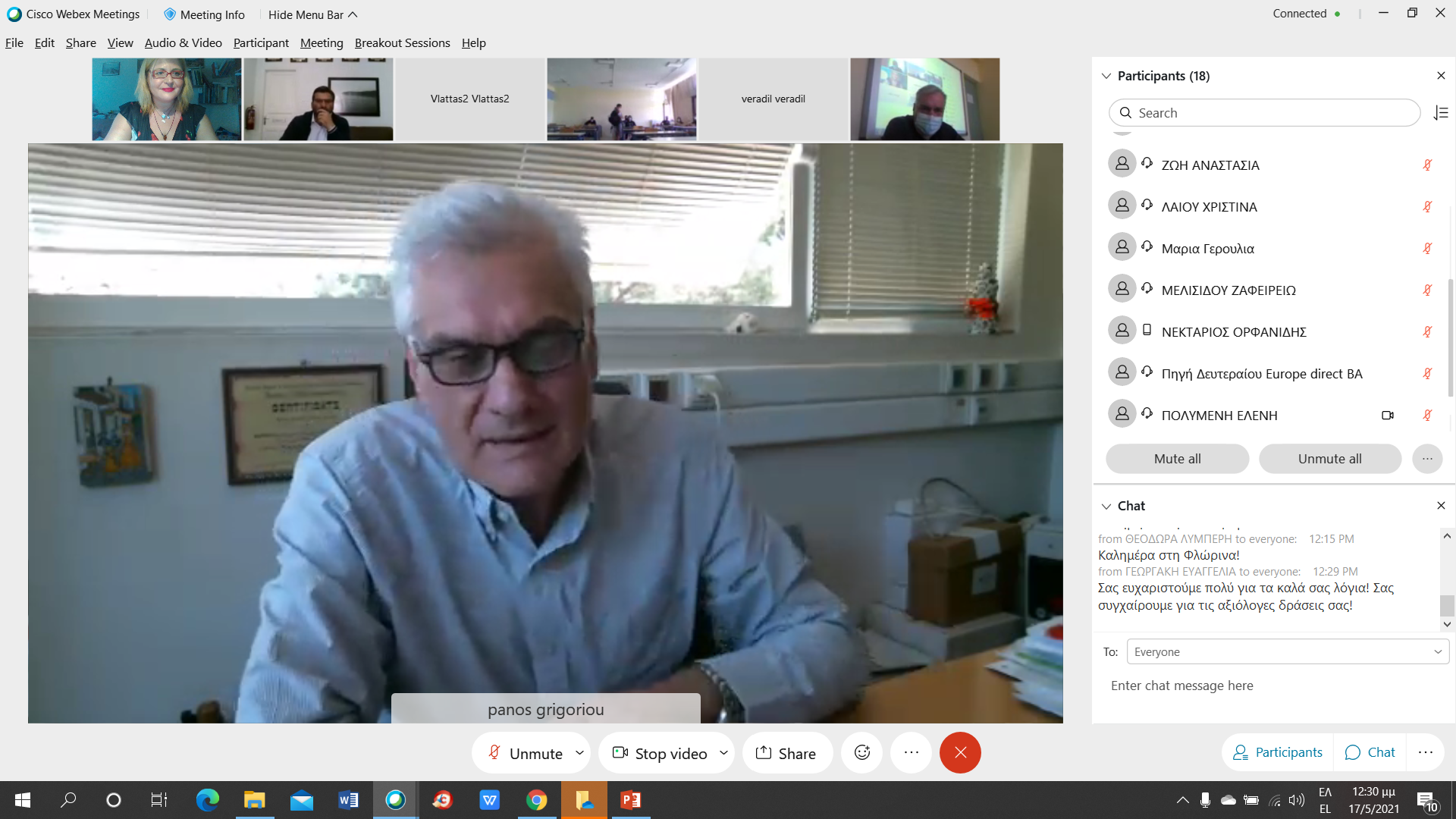Open more options beside Unmute all
Viewport: 1456px width, 819px height.
1427,459
